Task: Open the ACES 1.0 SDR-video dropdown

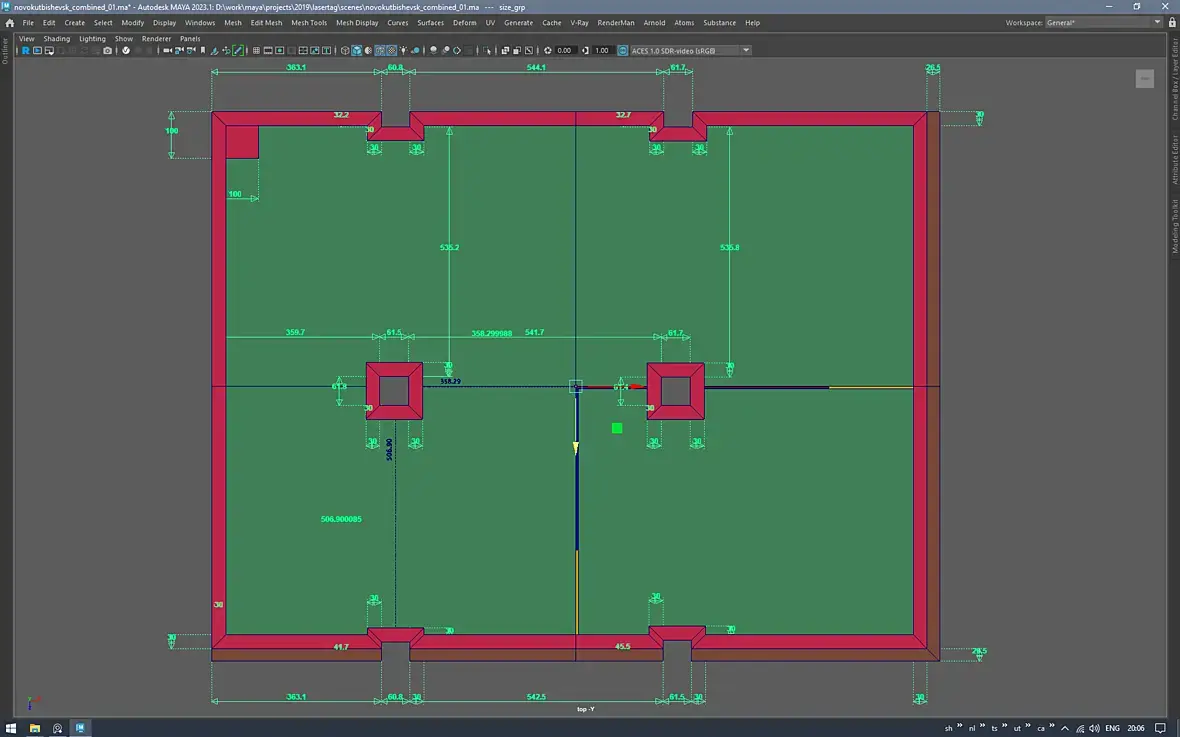Action: (691, 50)
